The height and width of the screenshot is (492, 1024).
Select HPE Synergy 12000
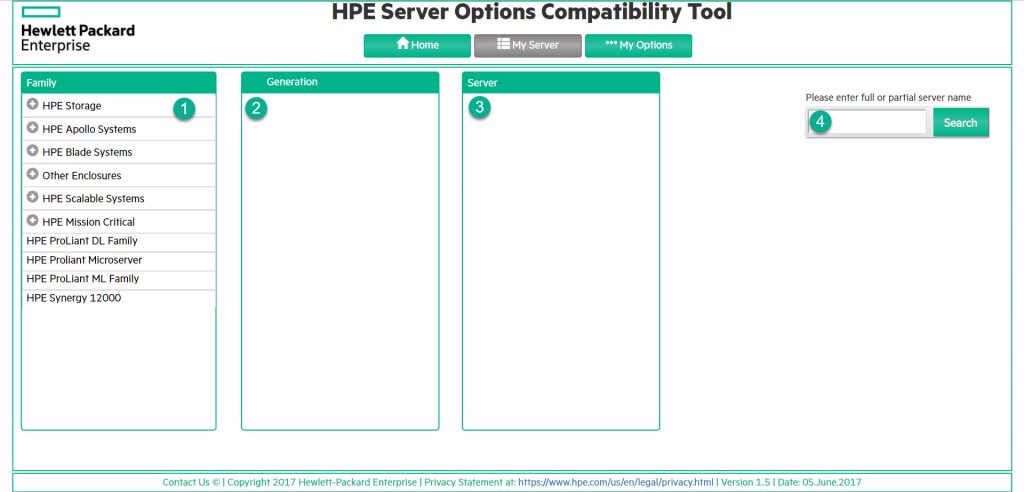click(x=119, y=299)
